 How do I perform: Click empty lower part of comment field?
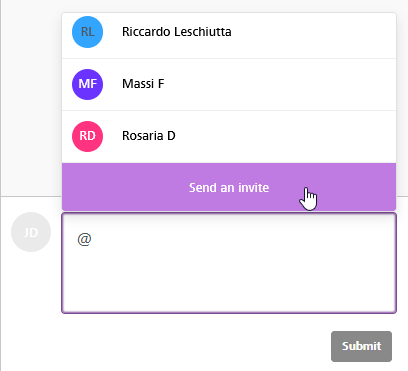(x=229, y=287)
